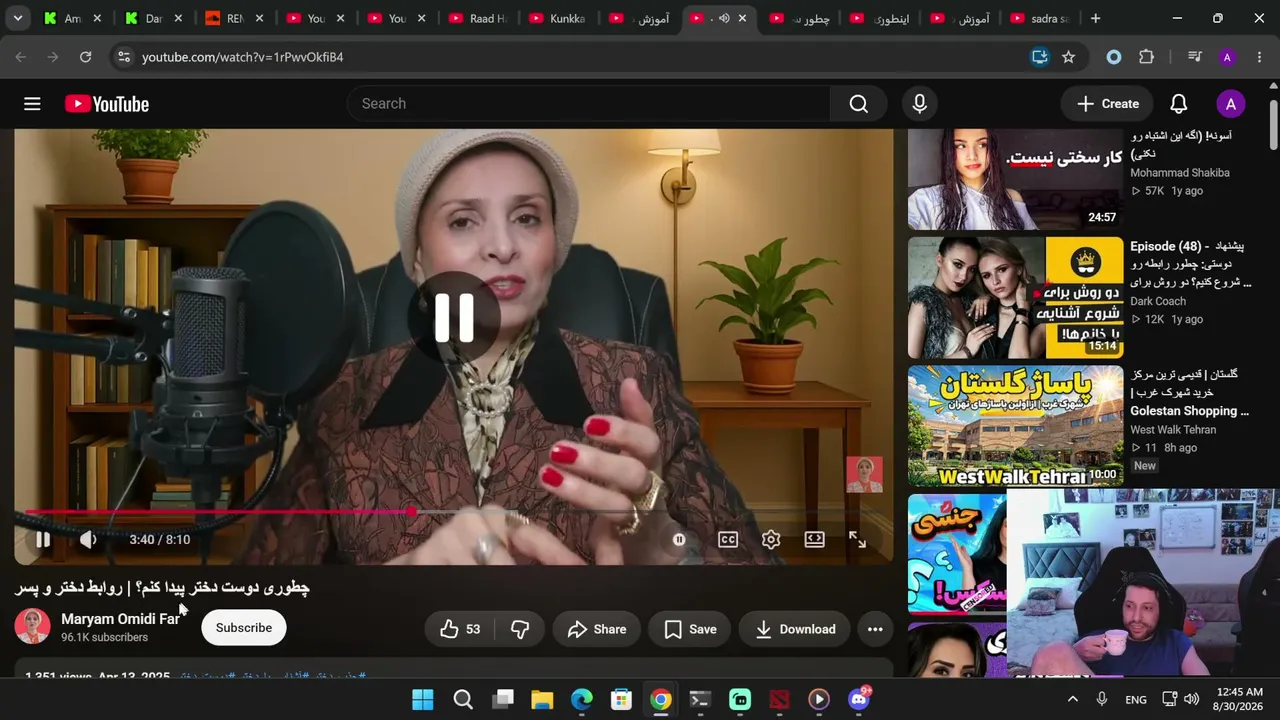Switch to the Raad Ha browser tab
This screenshot has height=720, width=1280.
[x=478, y=18]
